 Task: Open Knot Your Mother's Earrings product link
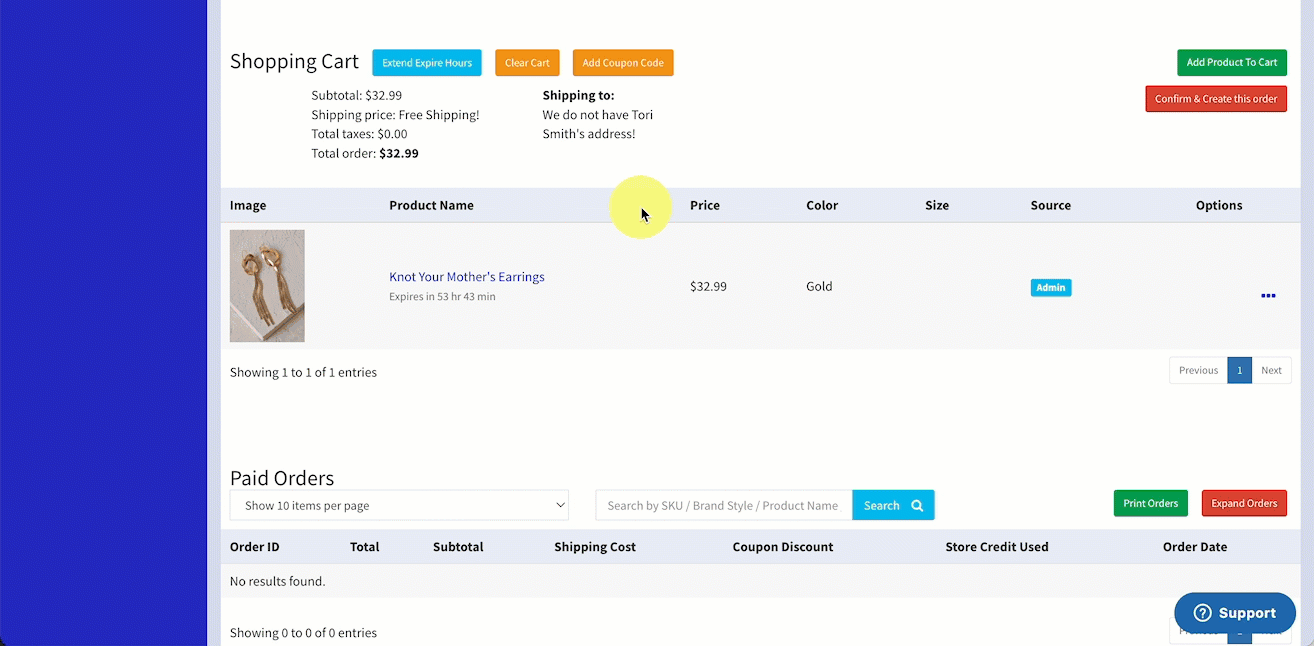point(466,277)
